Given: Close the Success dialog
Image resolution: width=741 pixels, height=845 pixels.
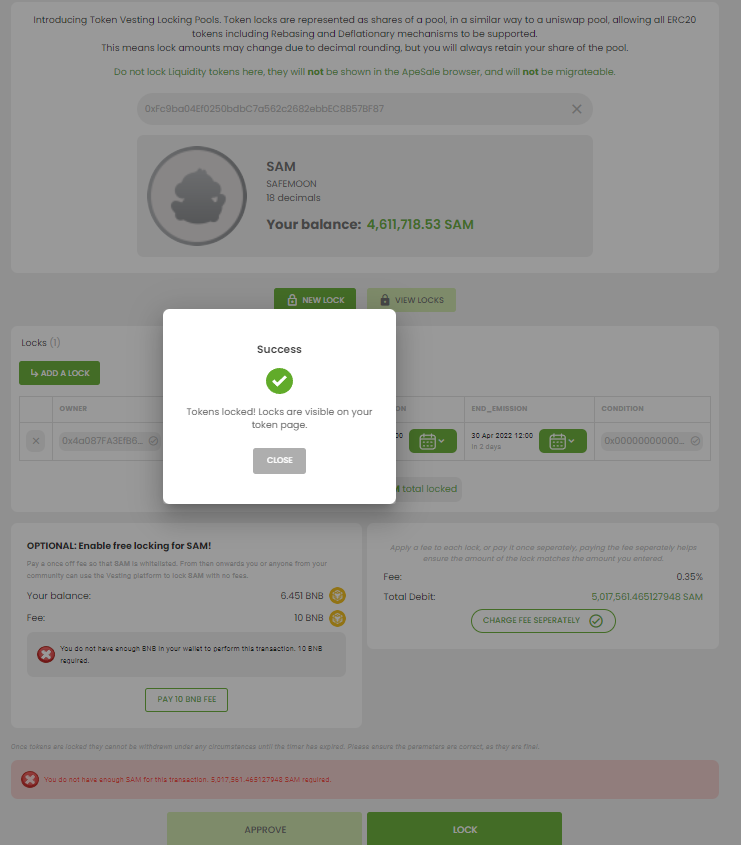Looking at the screenshot, I should 279,461.
